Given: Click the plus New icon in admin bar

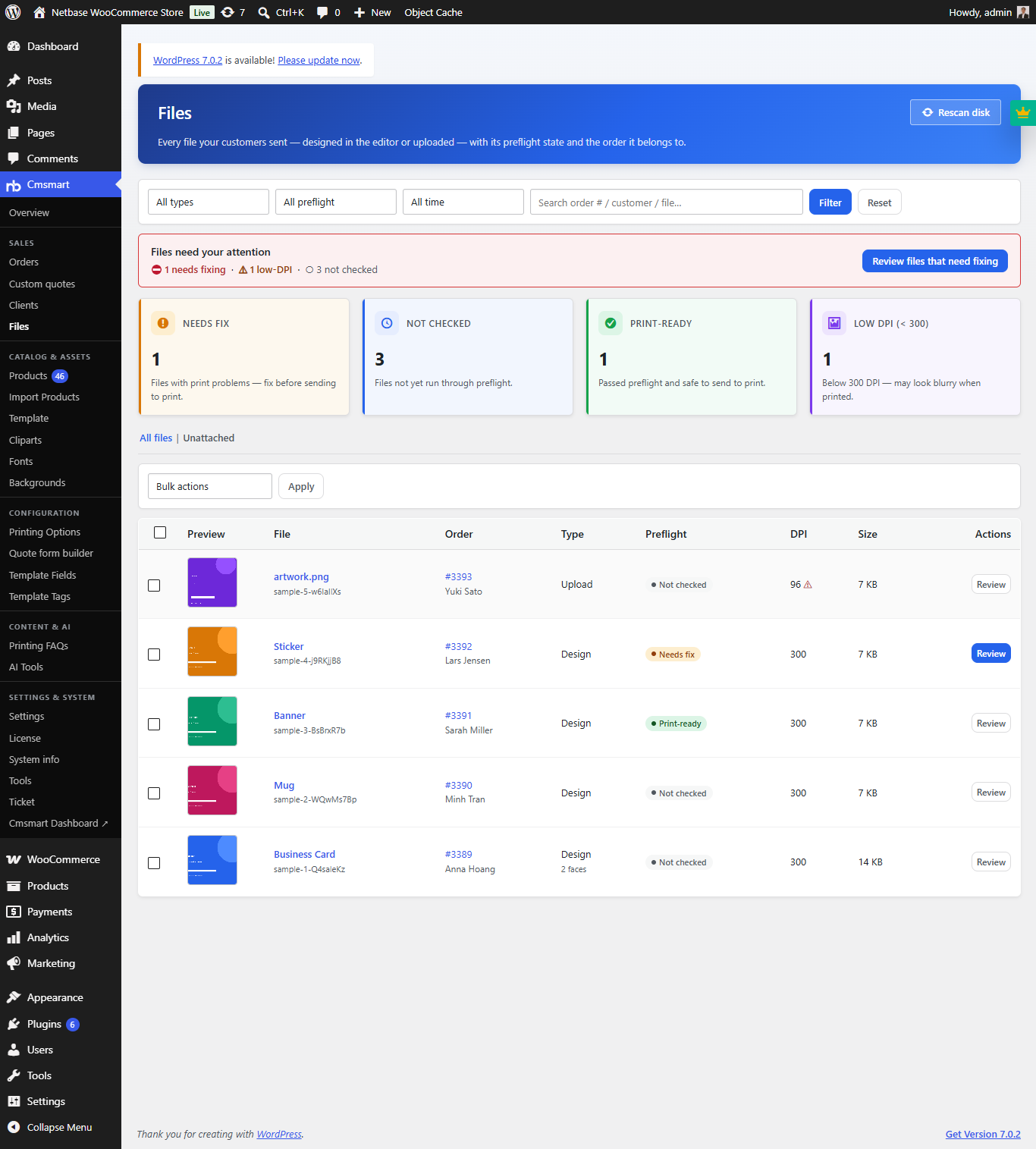Looking at the screenshot, I should click(359, 13).
